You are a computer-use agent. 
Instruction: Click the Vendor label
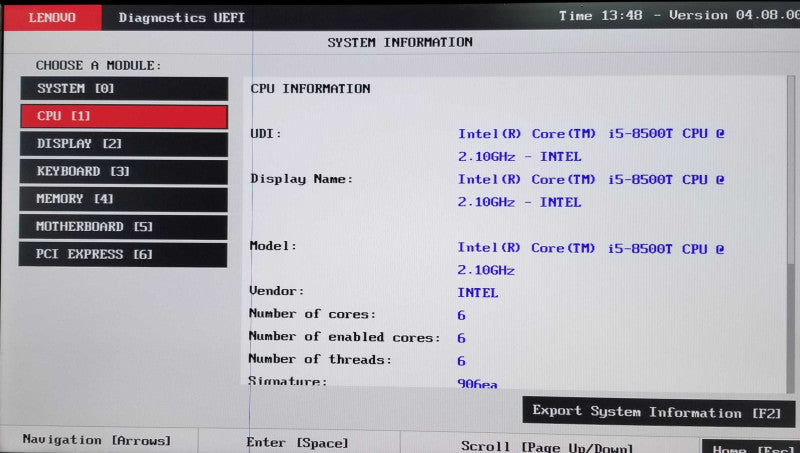tap(277, 291)
